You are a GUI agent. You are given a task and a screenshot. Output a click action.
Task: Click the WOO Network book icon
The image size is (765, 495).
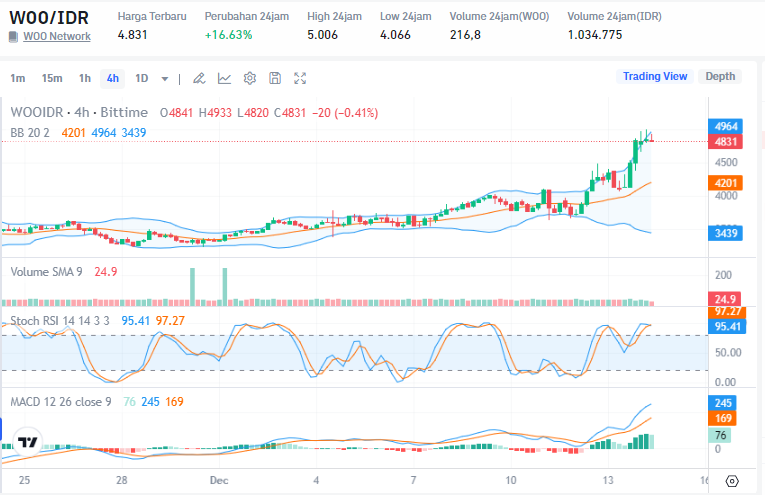14,37
